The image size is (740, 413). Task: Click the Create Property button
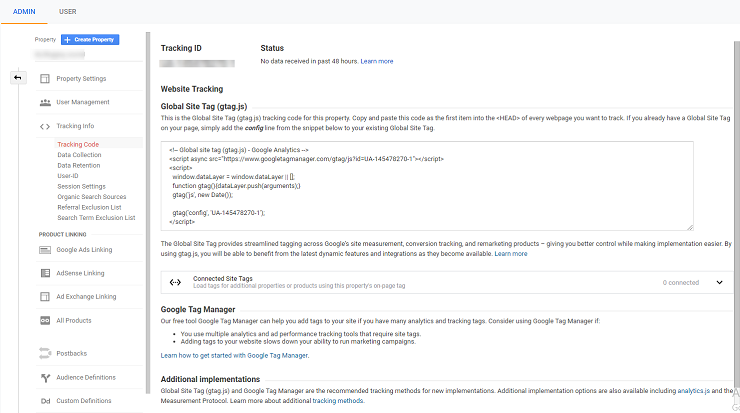90,40
